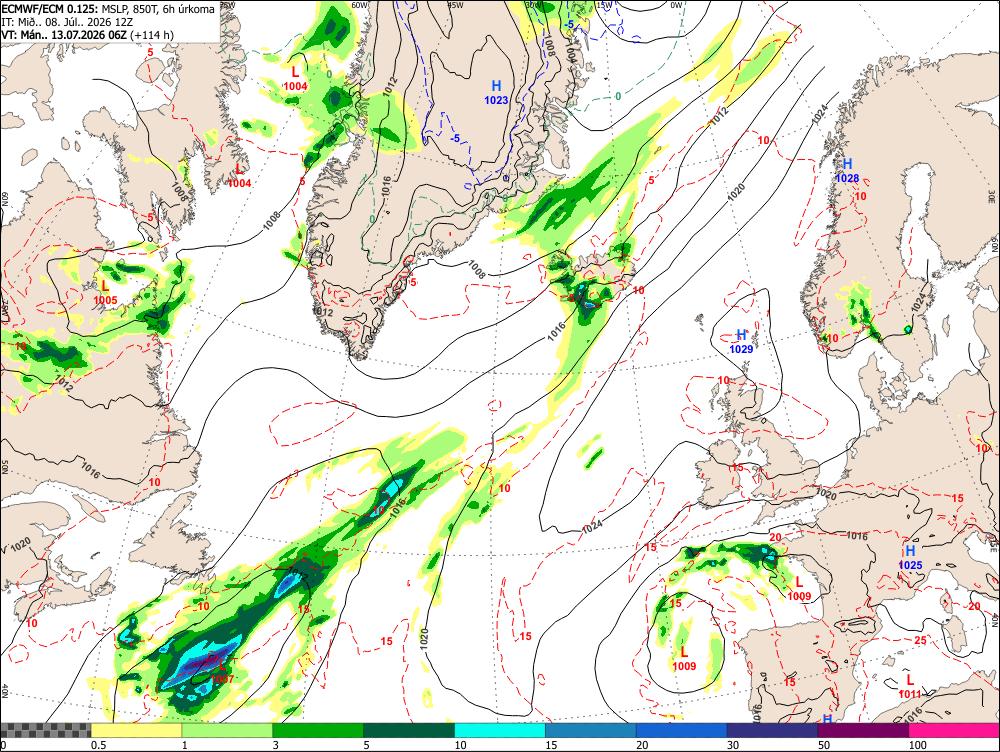Click the L 1007 low in heavy rain band
The image size is (1000, 752).
click(x=222, y=672)
